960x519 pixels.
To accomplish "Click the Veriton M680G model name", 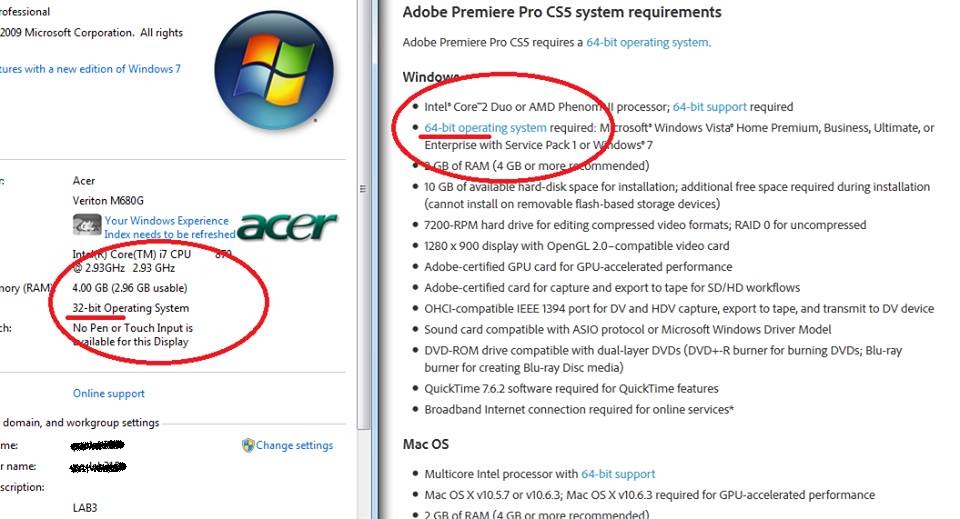I will pyautogui.click(x=108, y=201).
